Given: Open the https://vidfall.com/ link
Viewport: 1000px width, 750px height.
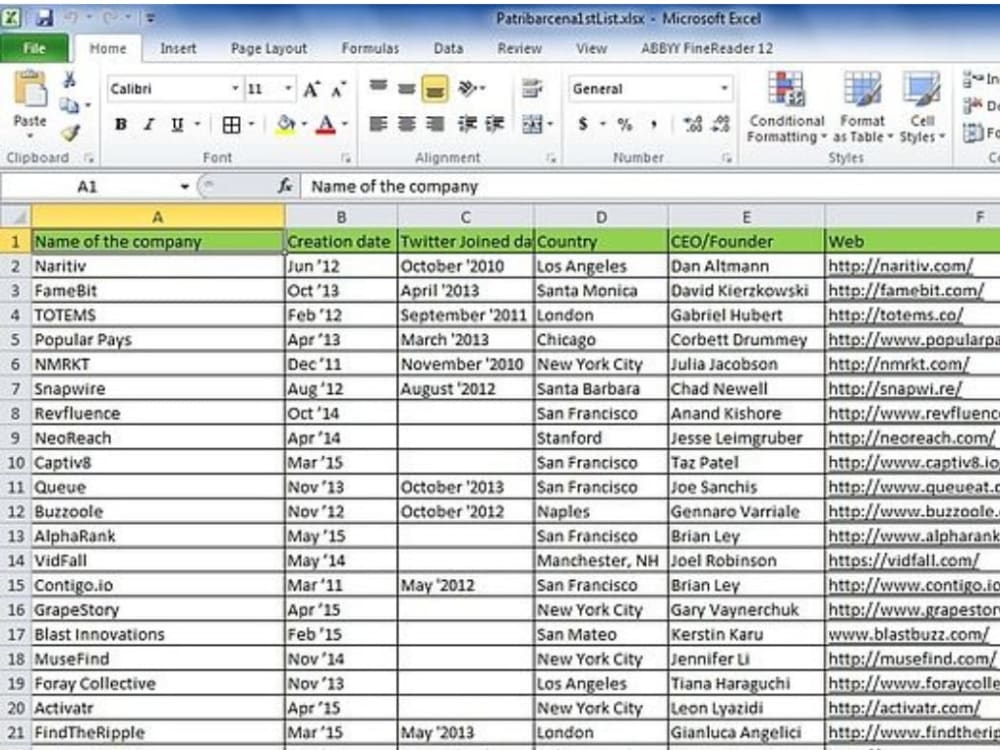Looking at the screenshot, I should pos(904,561).
